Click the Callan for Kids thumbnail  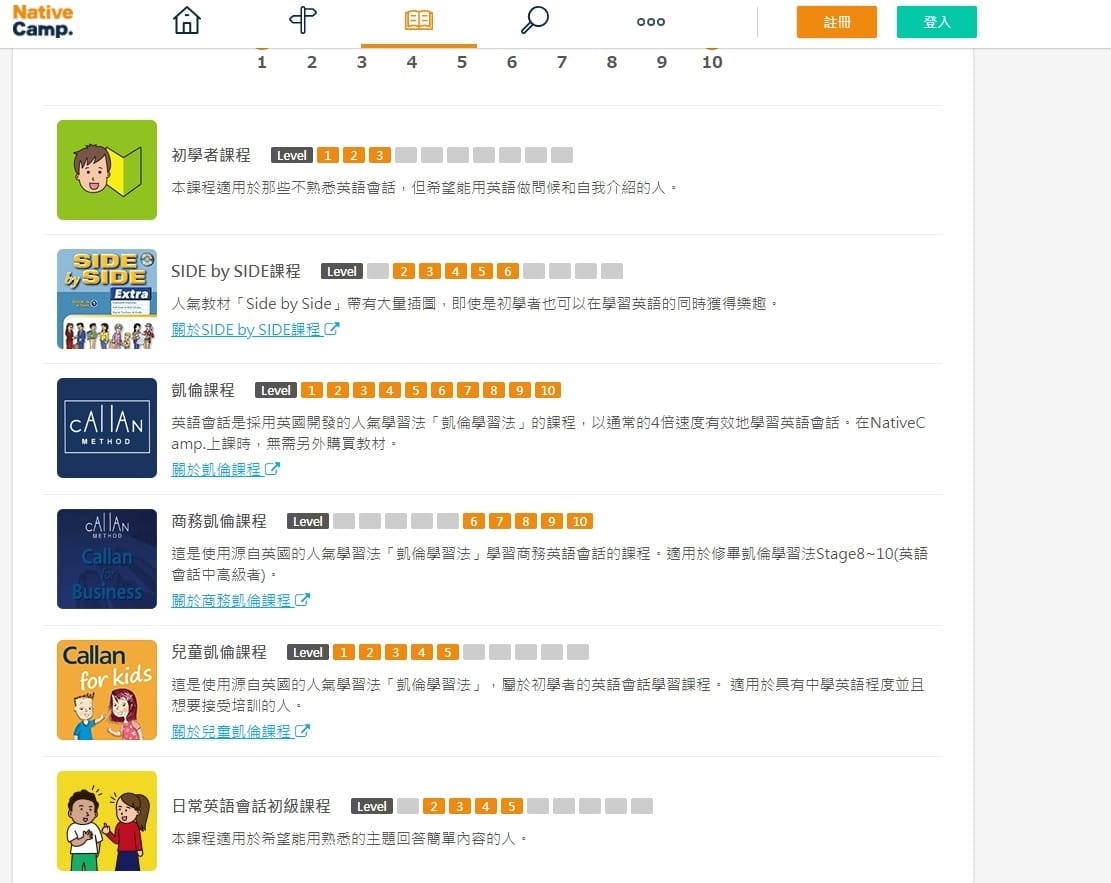(106, 689)
